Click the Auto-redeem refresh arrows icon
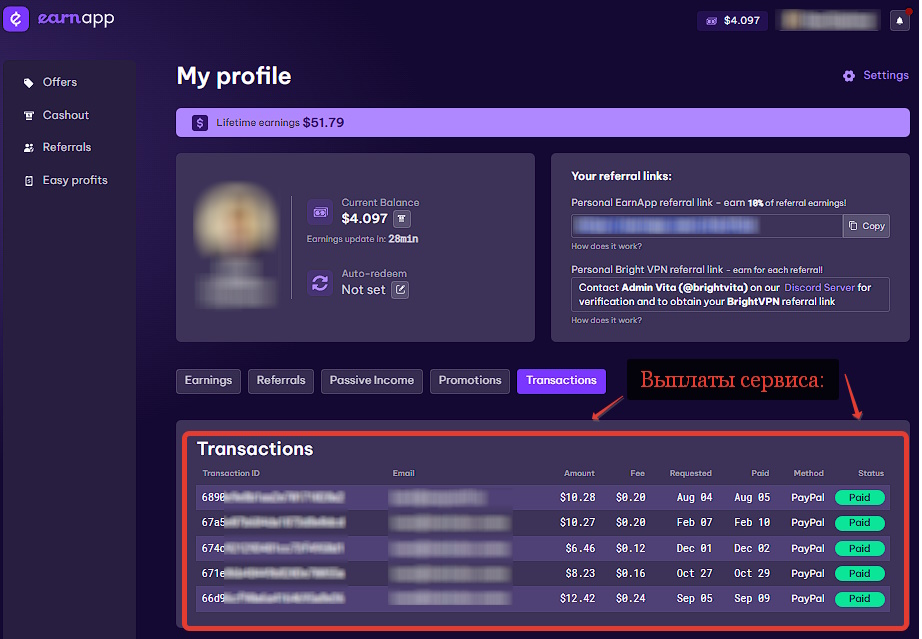 pyautogui.click(x=320, y=283)
